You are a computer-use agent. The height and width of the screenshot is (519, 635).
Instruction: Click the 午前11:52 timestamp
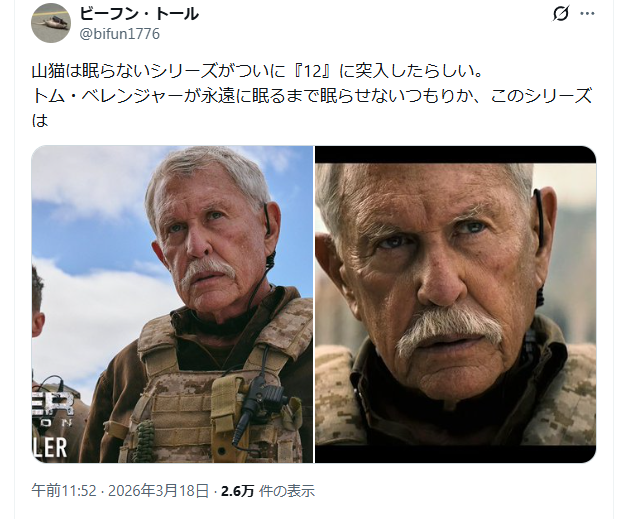point(64,491)
